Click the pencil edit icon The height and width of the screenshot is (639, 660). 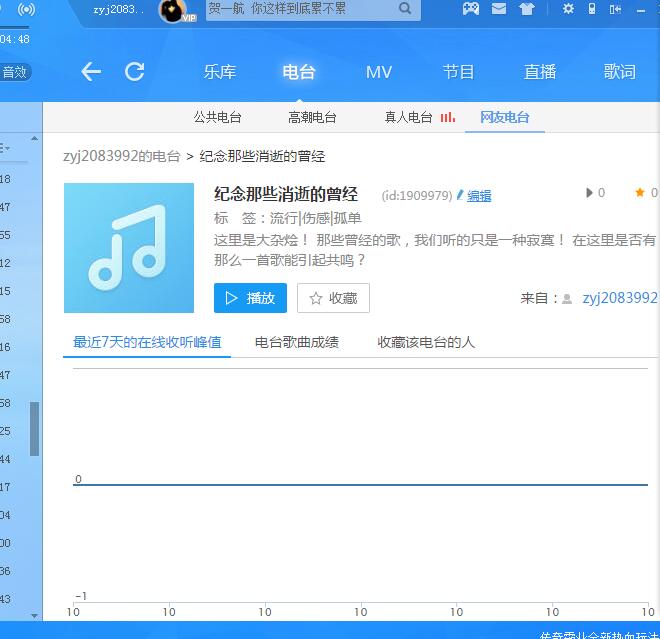click(460, 195)
